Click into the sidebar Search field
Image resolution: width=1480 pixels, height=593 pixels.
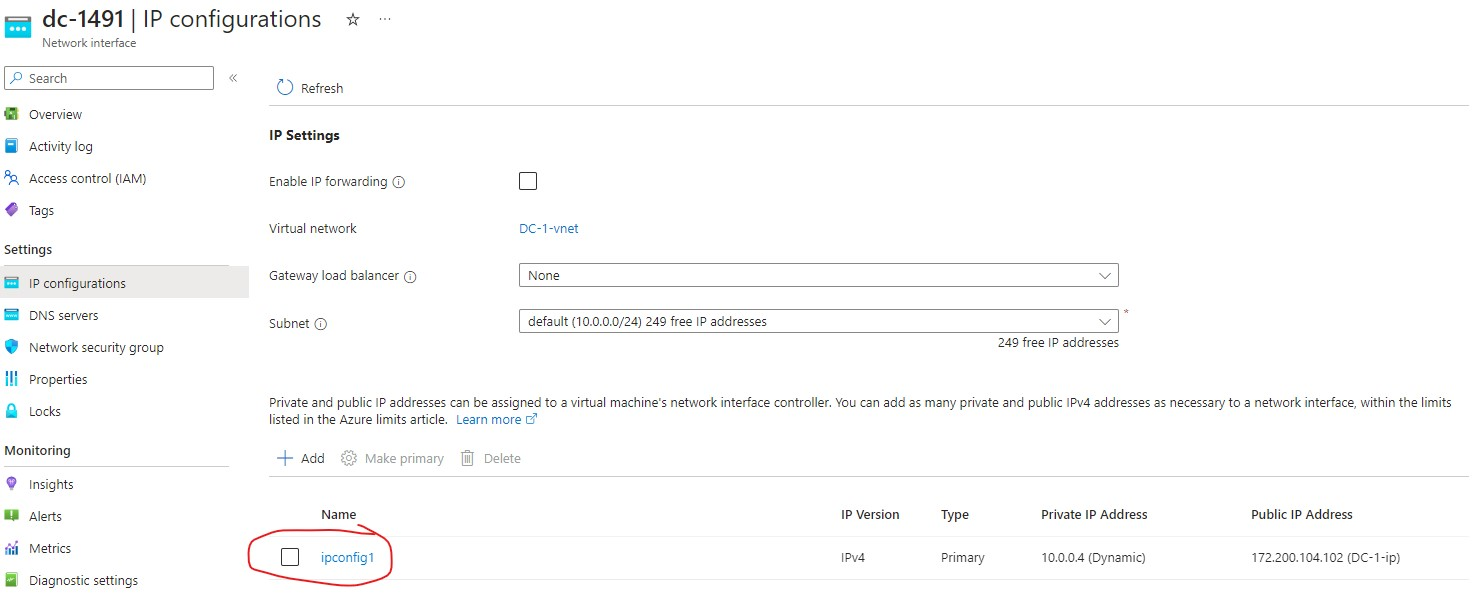(109, 78)
